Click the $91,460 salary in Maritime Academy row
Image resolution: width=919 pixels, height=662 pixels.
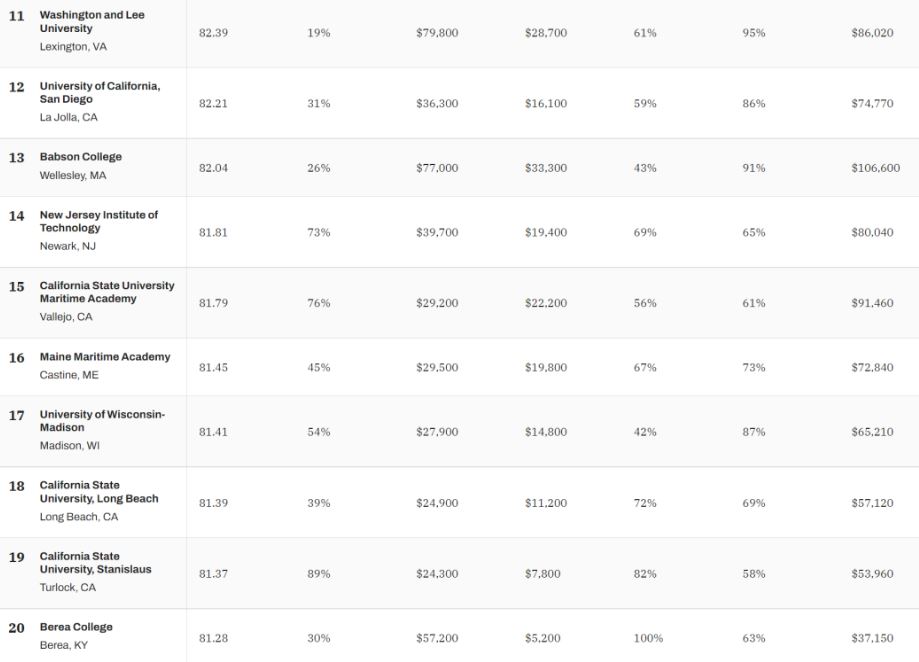[x=873, y=303]
